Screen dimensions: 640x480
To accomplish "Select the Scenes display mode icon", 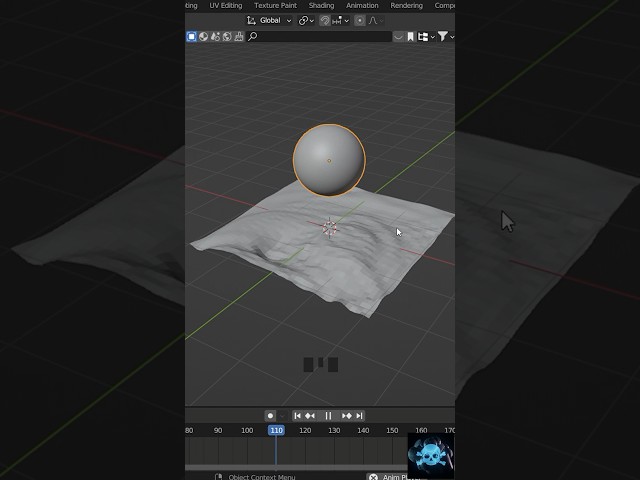I will coord(191,37).
